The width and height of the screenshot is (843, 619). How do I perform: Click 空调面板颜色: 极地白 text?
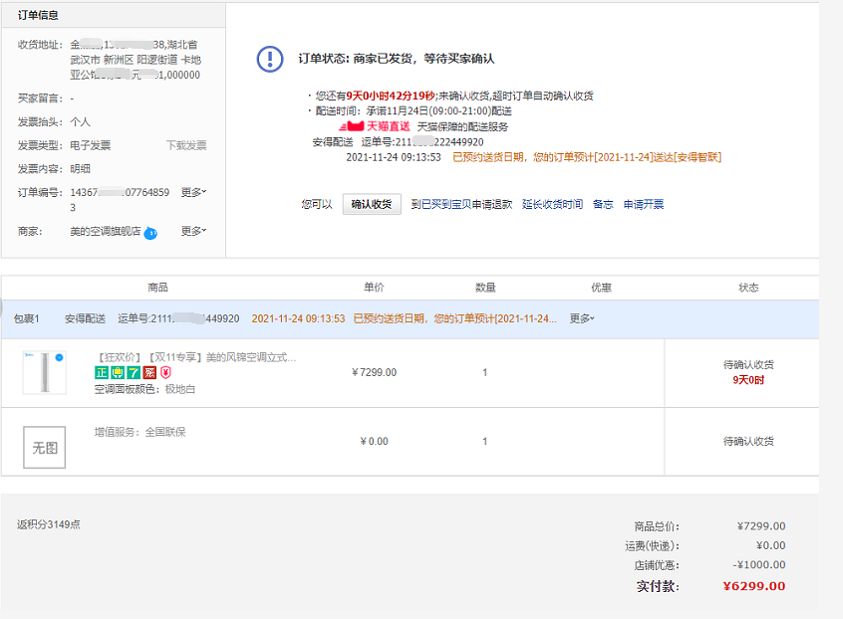click(145, 389)
